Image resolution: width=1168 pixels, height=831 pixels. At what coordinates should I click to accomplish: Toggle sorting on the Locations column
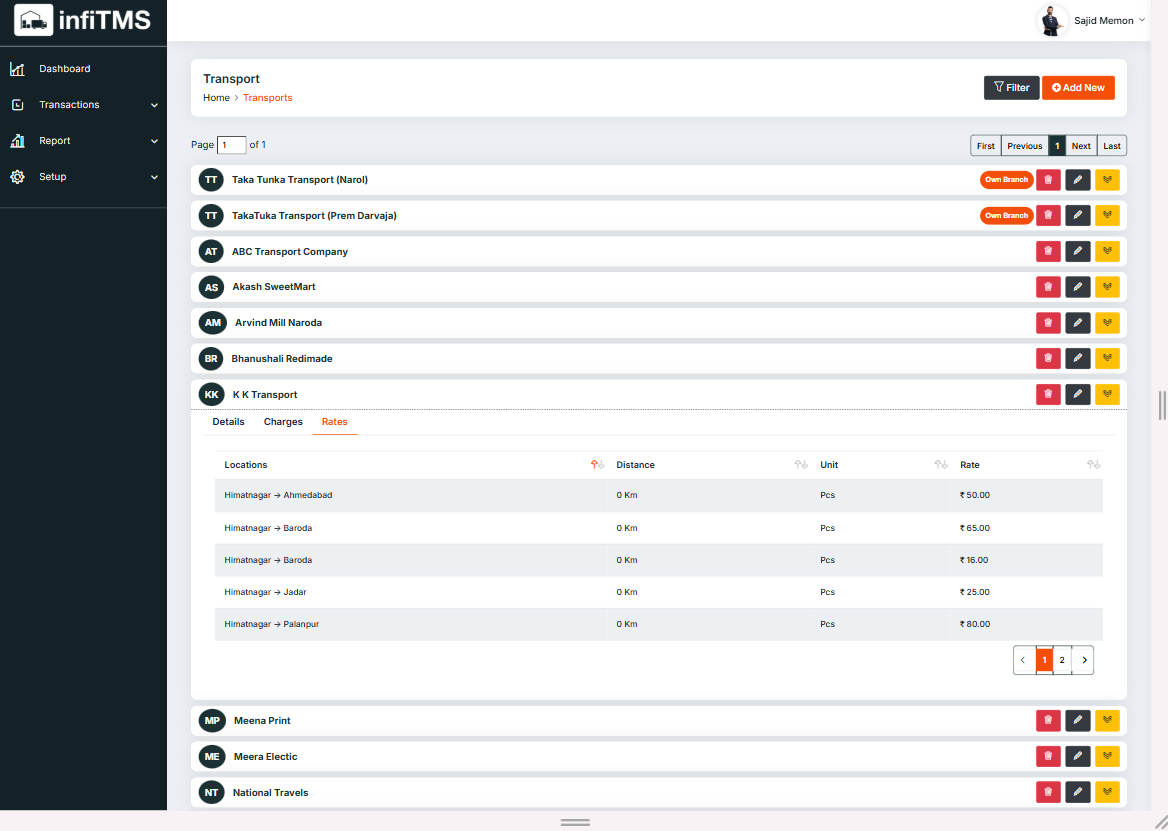pos(597,465)
